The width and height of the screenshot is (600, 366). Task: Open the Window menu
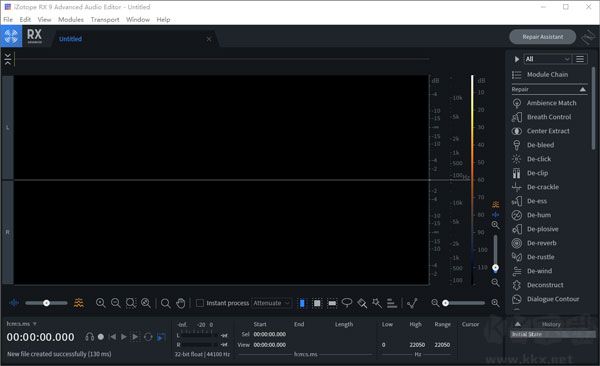coord(138,20)
